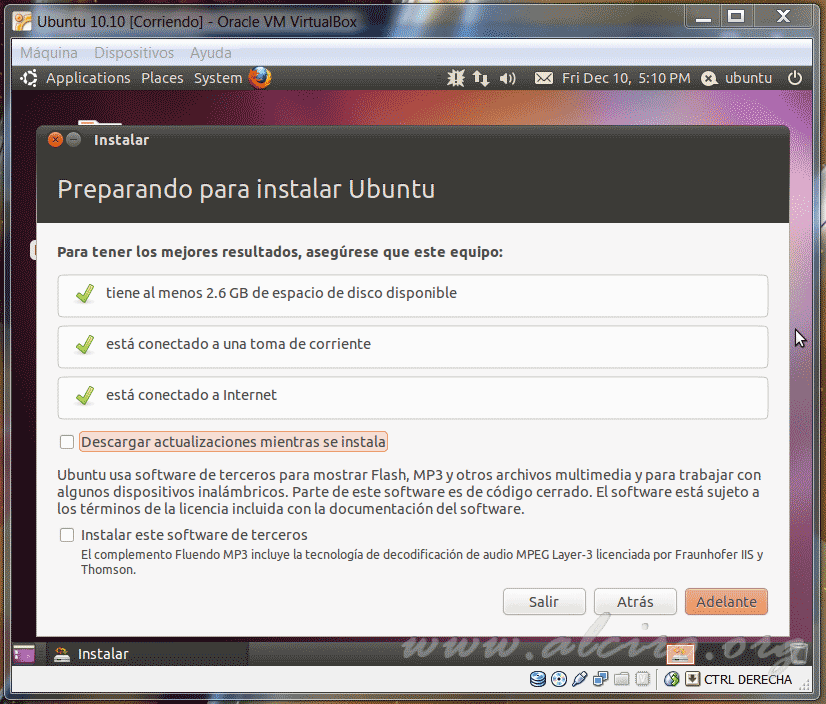Screen dimensions: 826x704
Task: Open the ubuntu user session menu
Action: [737, 79]
